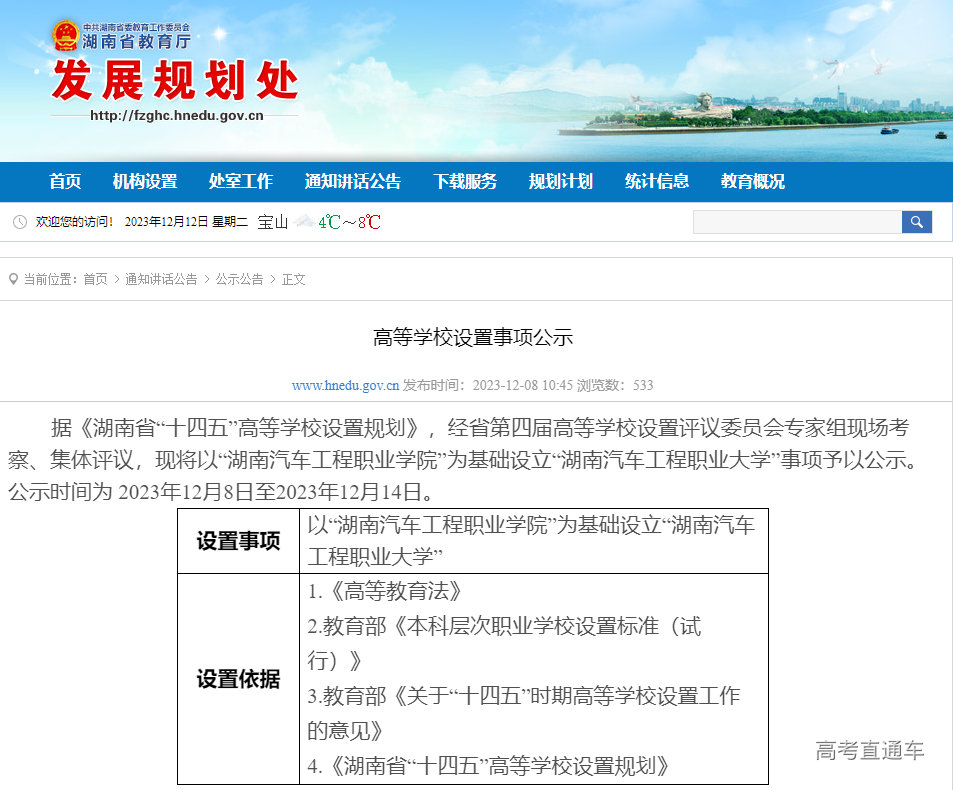The height and width of the screenshot is (790, 953).
Task: Open the 统计信息 navigation menu item
Action: [656, 181]
